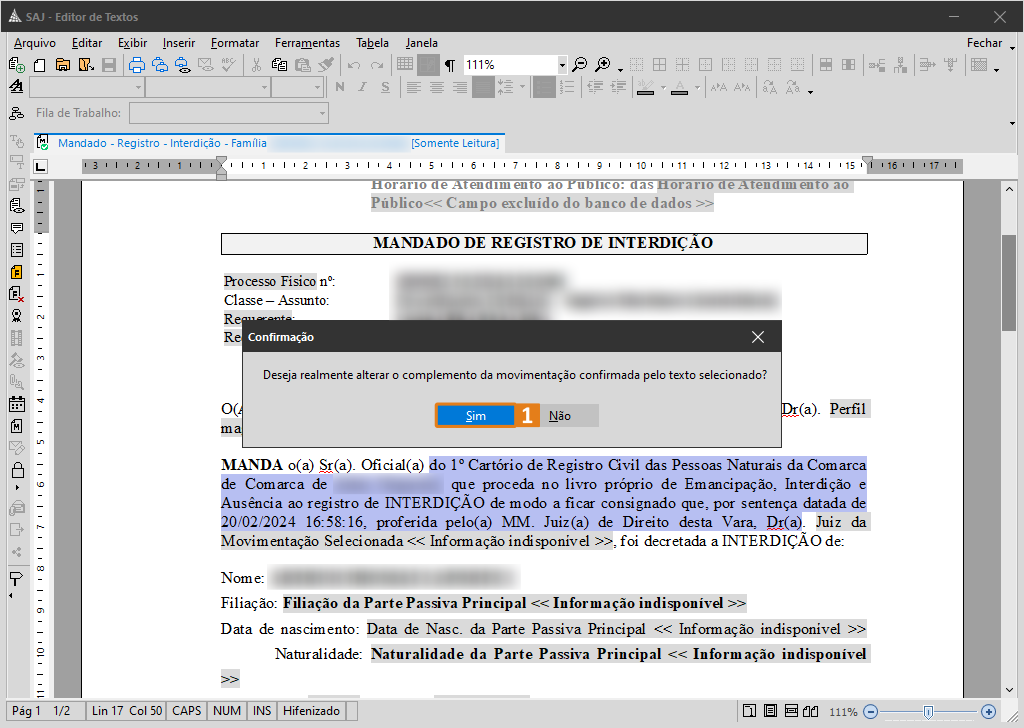This screenshot has height=728, width=1024.
Task: Click the status bar zoom minus button
Action: 871,712
